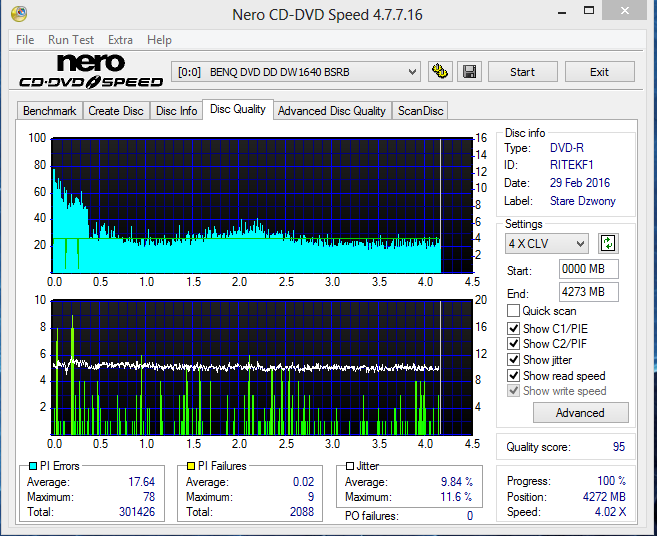
Task: Click the Start button
Action: [522, 72]
